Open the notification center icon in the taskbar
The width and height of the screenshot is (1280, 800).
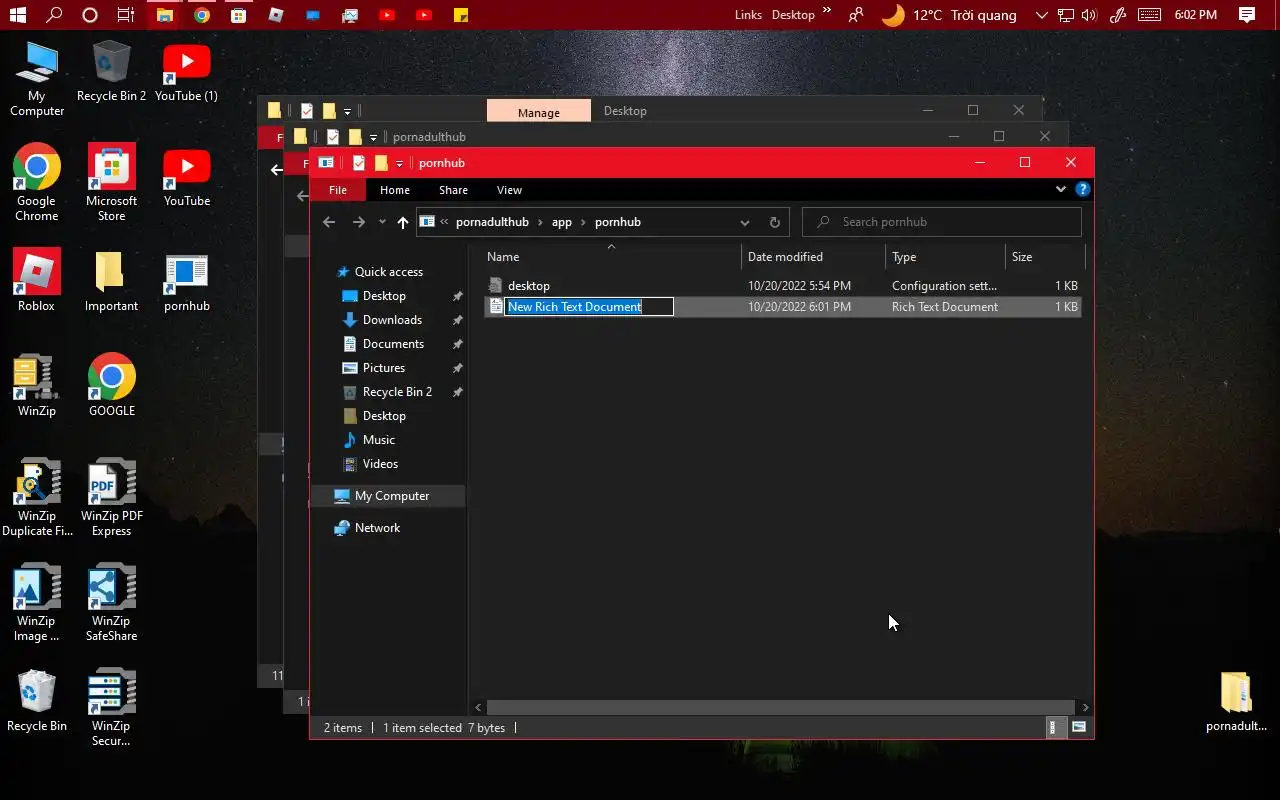(x=1247, y=15)
